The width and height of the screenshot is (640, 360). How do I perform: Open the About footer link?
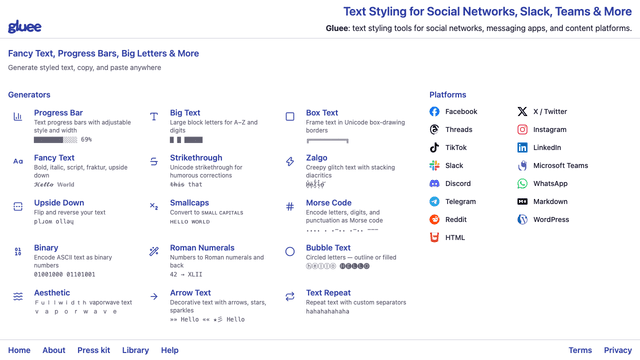click(x=54, y=350)
